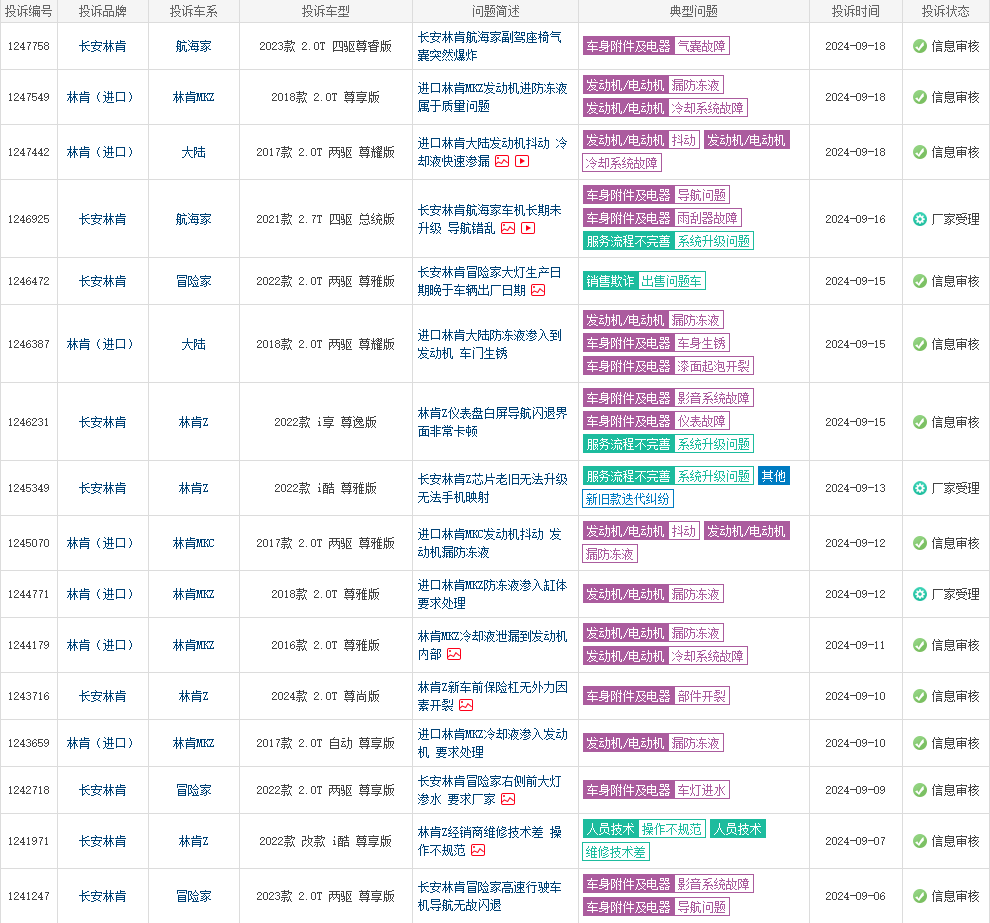The width and height of the screenshot is (990, 923).
Task: Open car series 航海家 in row 1246925
Action: 193,219
